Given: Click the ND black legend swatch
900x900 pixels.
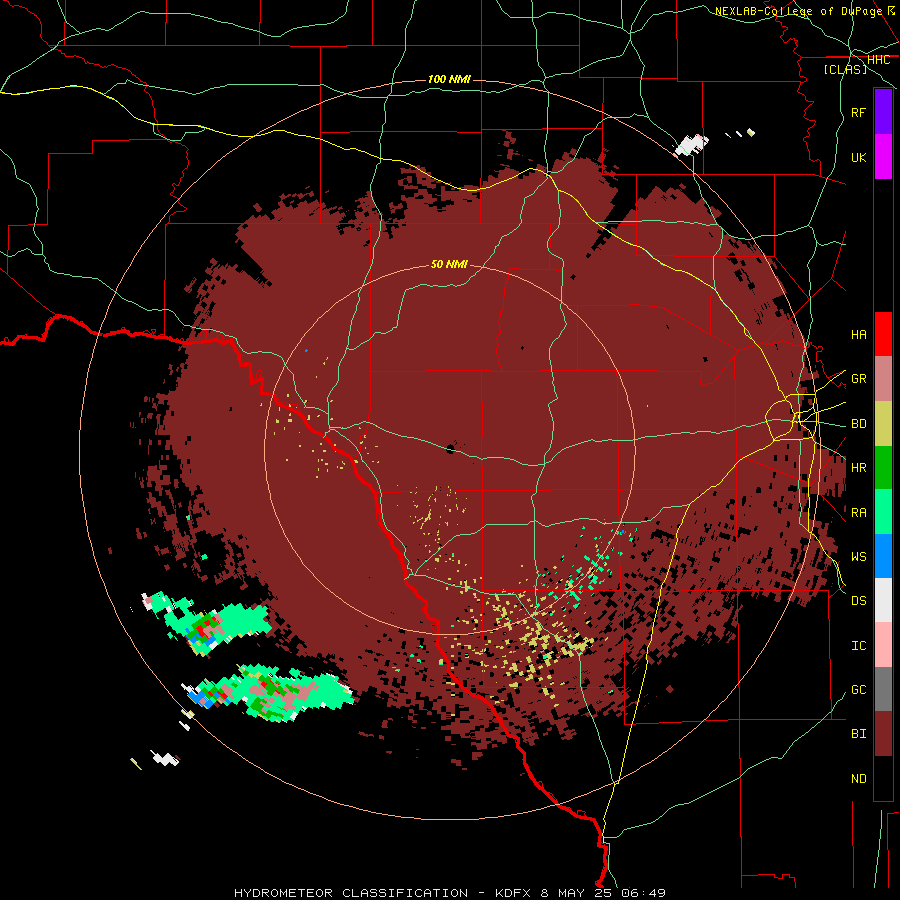Looking at the screenshot, I should [883, 778].
